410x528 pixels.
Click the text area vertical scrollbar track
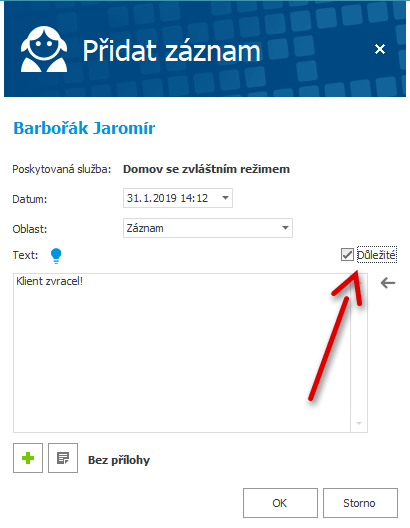pos(359,353)
